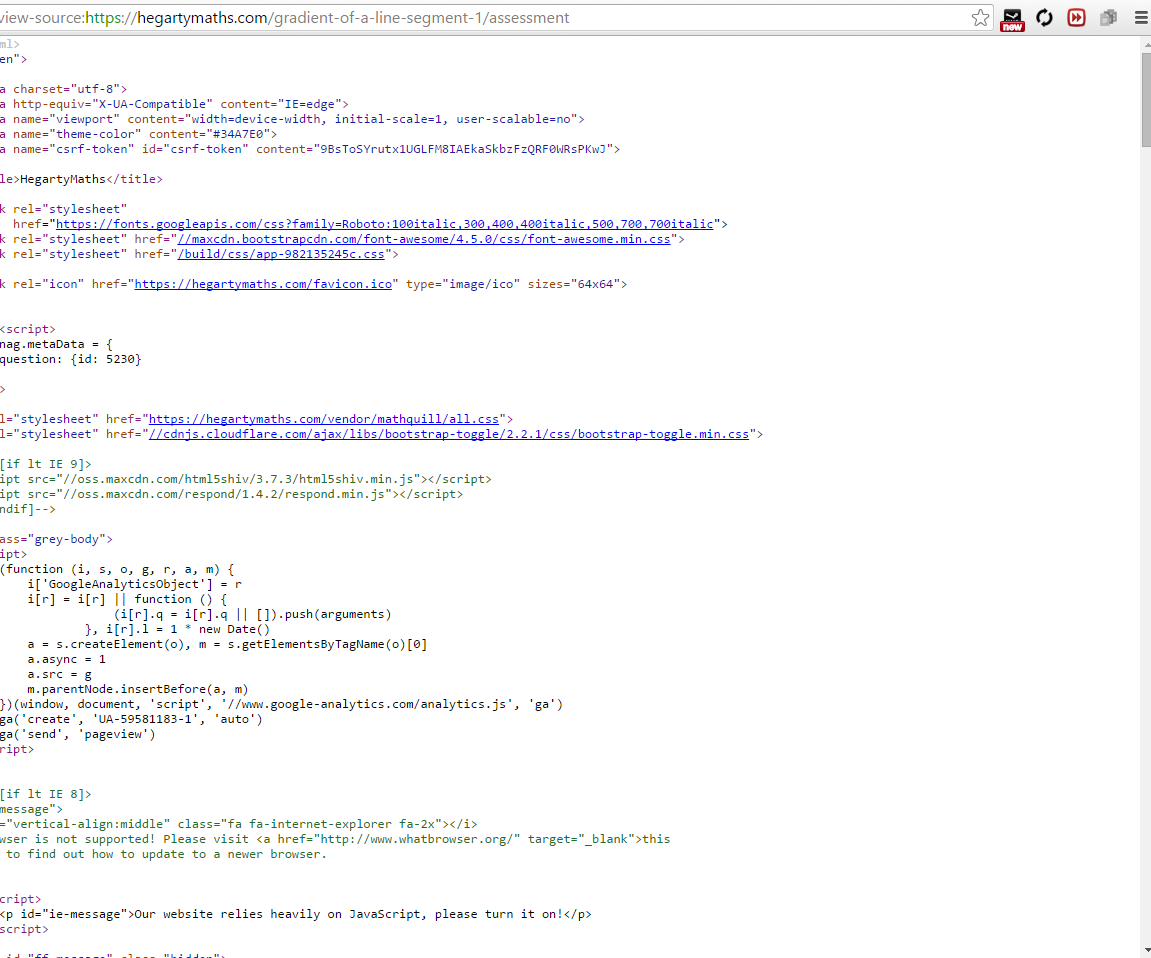Screen dimensions: 1151x958
Task: Click the 'GoogleAnalyticsObject' code line
Action: pos(134,584)
